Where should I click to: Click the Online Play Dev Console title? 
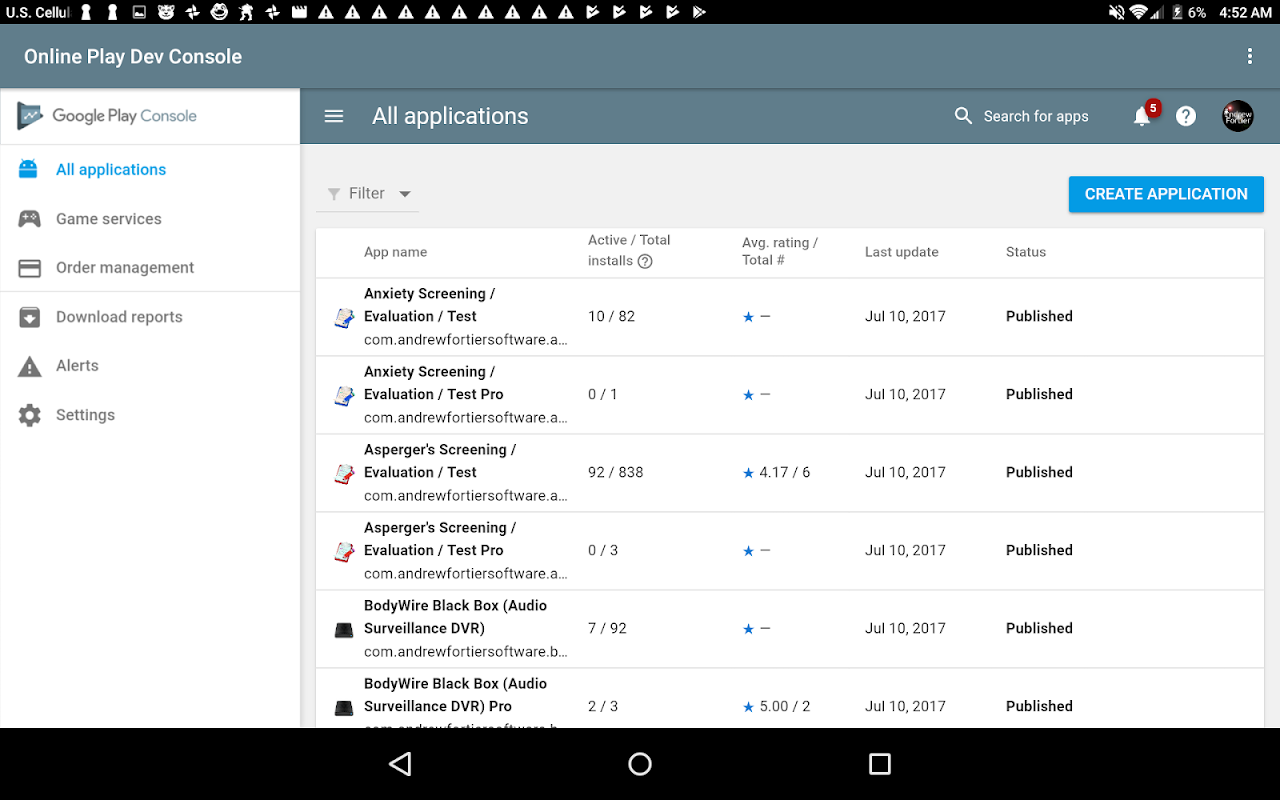click(x=133, y=57)
